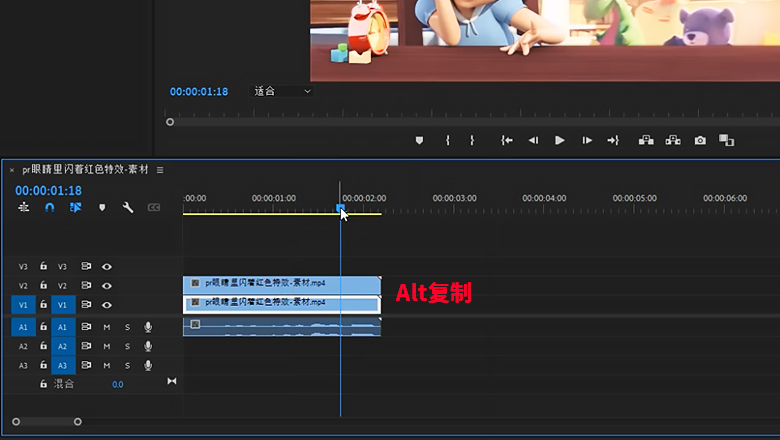
Task: Toggle V1 source patching button
Action: pyautogui.click(x=23, y=305)
